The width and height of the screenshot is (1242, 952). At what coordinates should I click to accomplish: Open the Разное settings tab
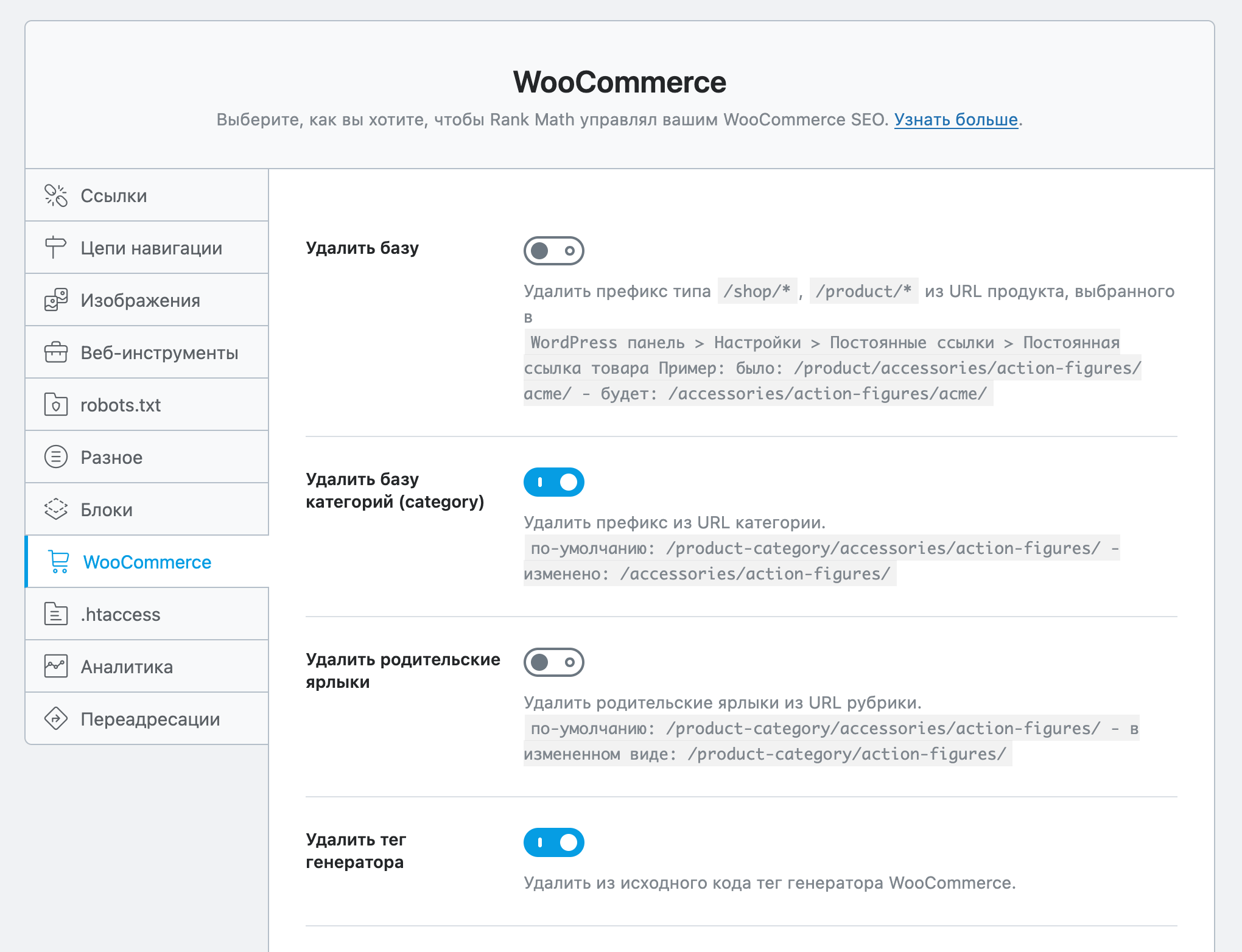tap(147, 457)
